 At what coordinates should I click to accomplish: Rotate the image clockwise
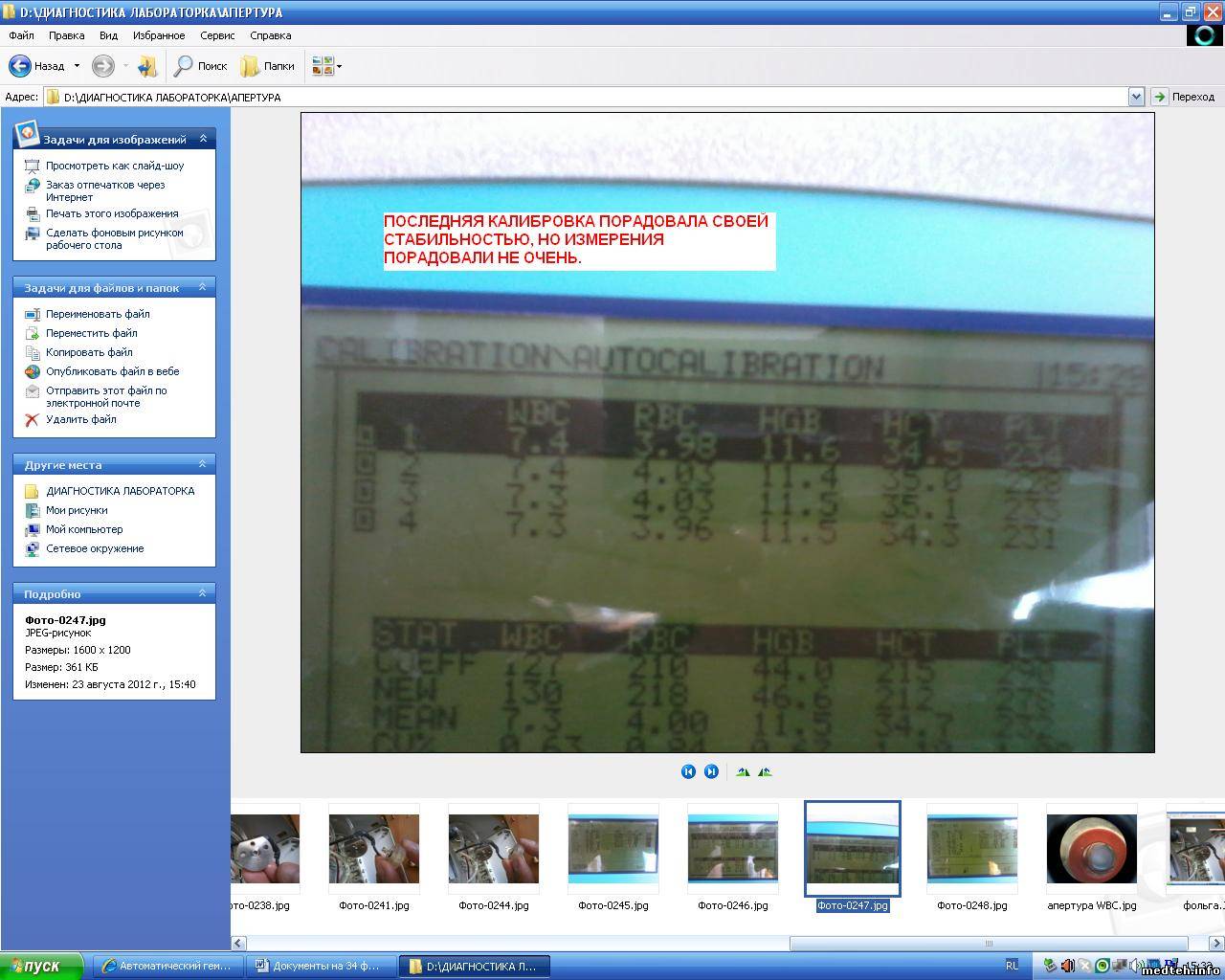pyautogui.click(x=743, y=771)
